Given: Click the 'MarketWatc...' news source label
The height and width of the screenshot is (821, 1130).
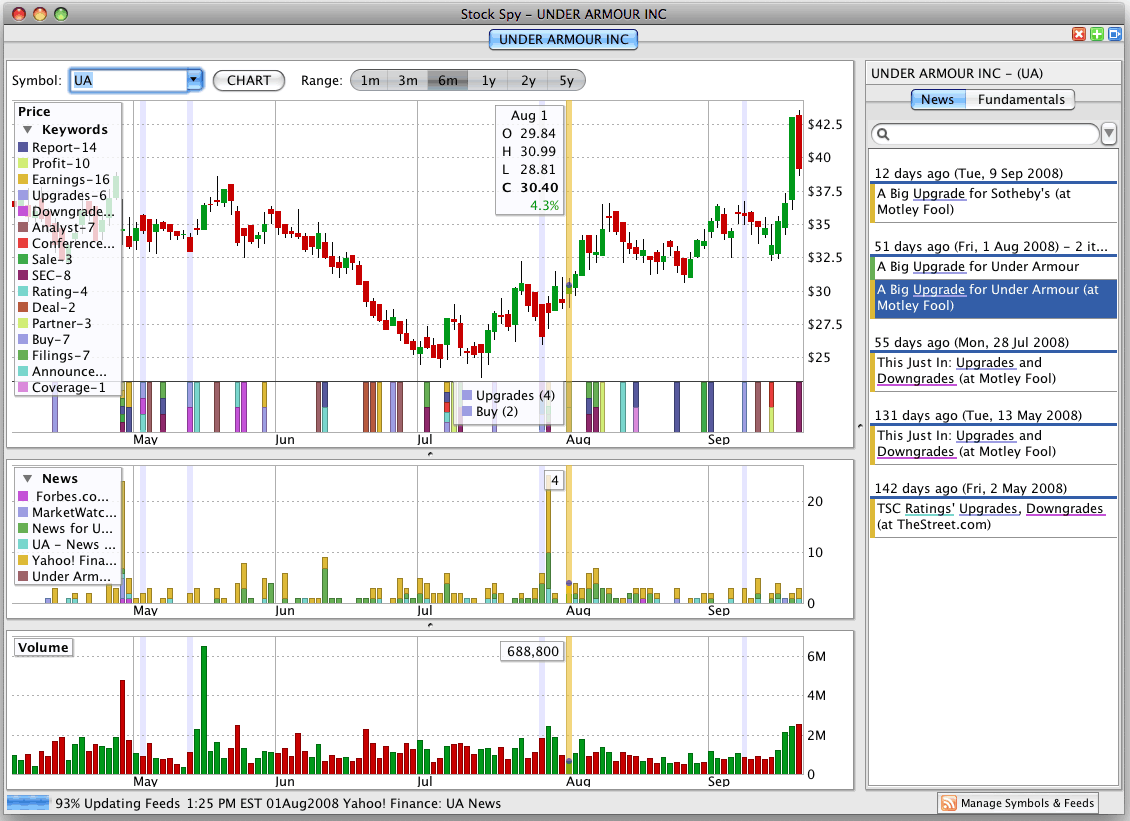Looking at the screenshot, I should (74, 512).
